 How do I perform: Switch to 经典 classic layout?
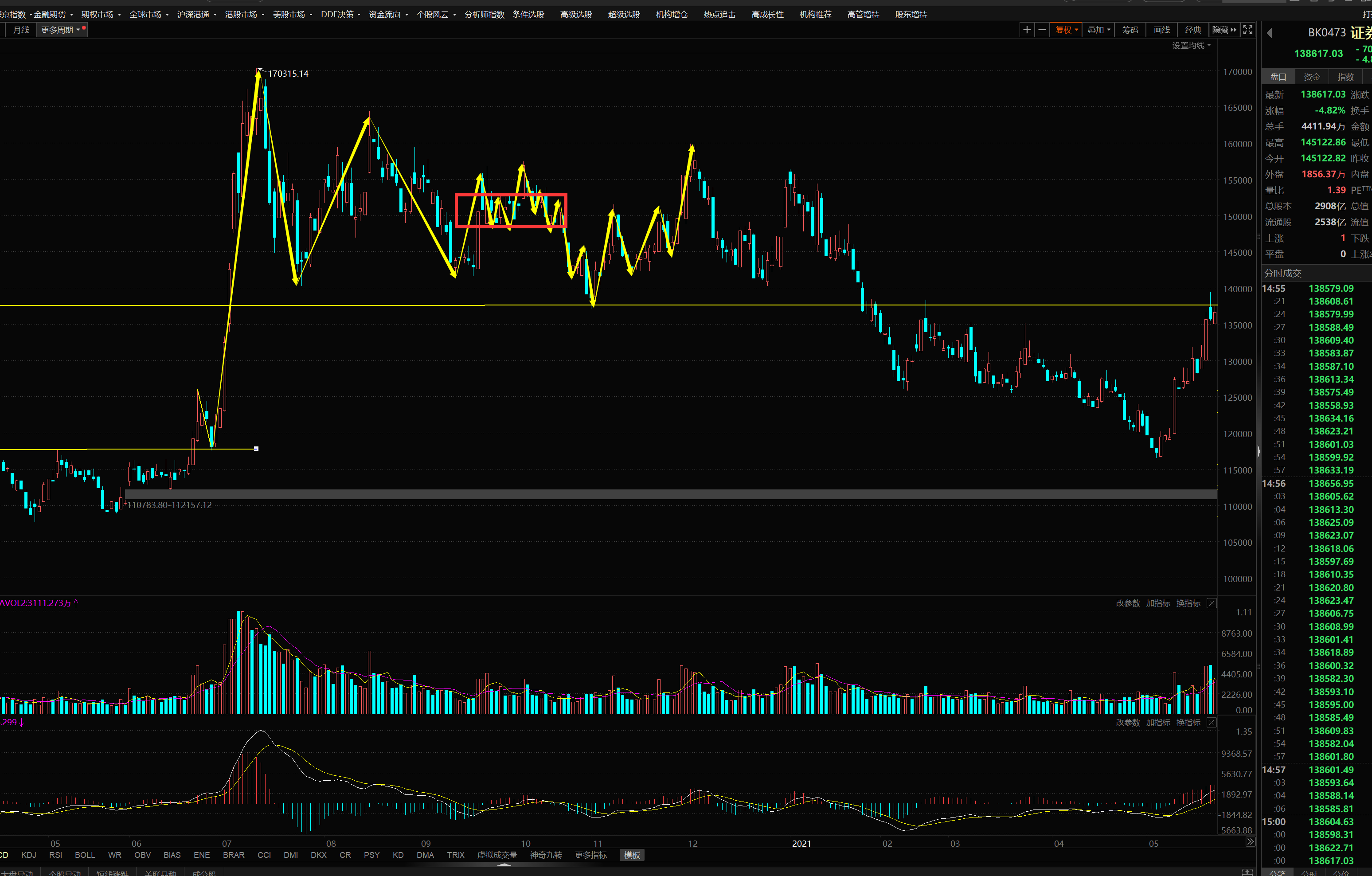coord(1193,30)
